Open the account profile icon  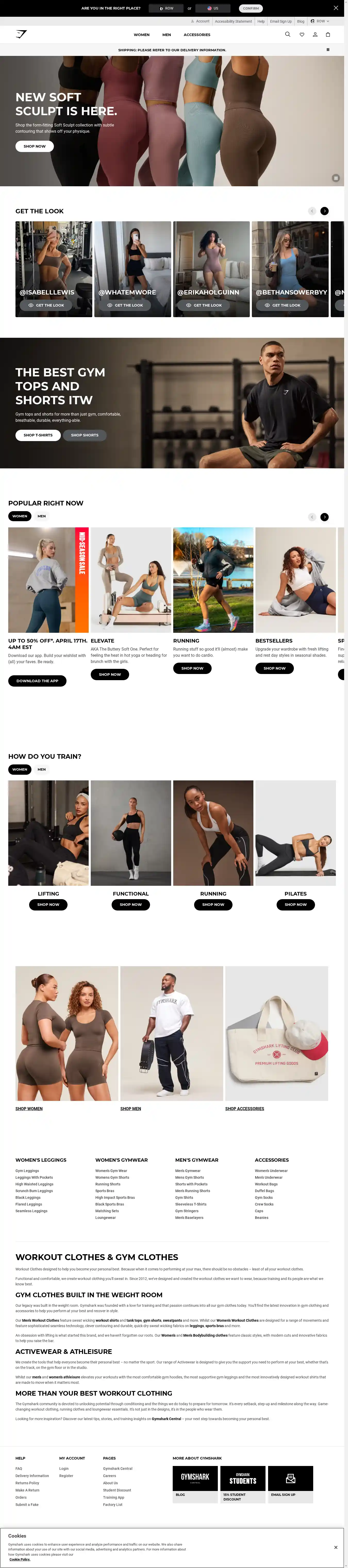pos(315,35)
